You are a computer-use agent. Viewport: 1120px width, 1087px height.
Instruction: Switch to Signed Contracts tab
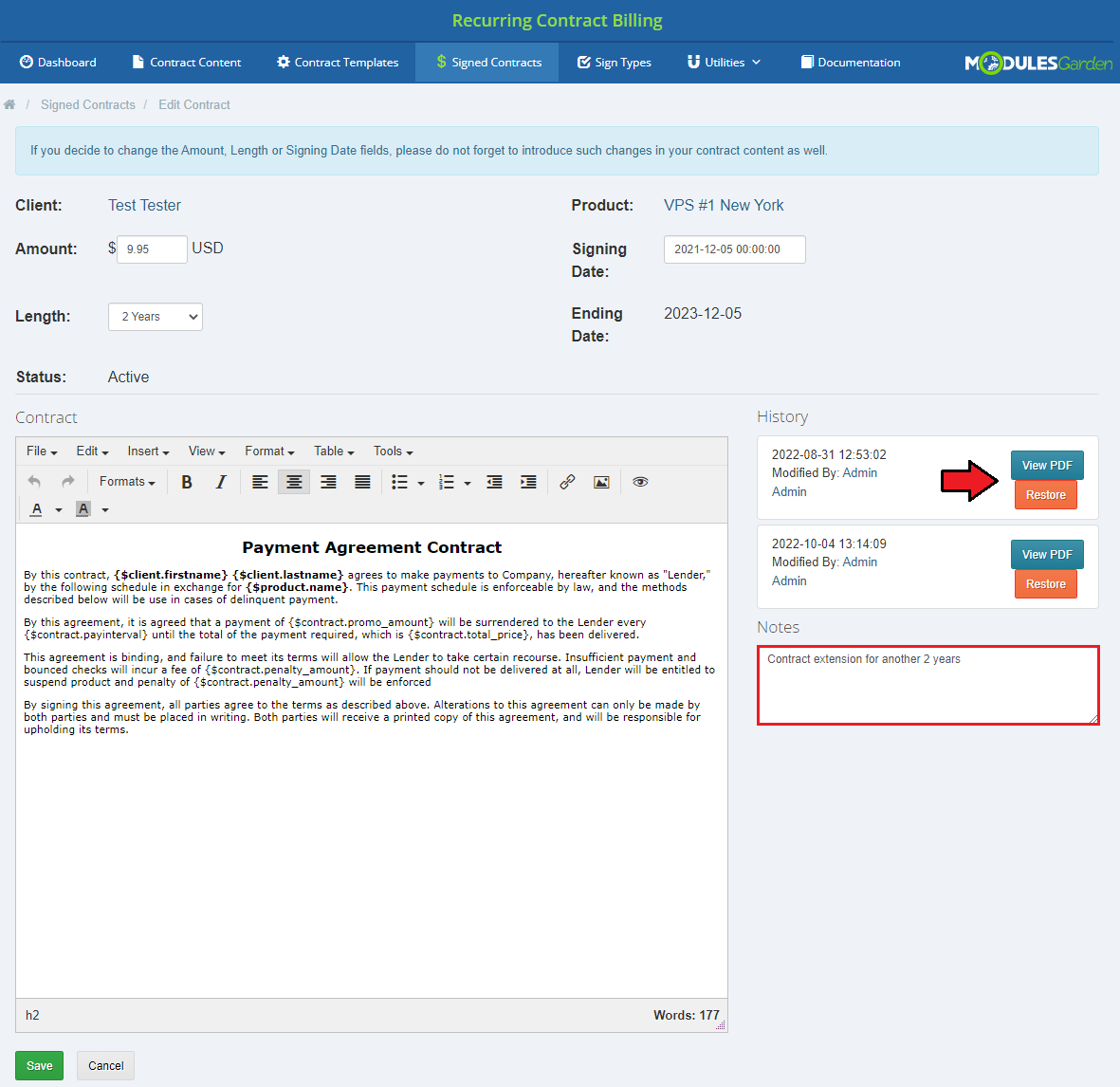pos(489,63)
